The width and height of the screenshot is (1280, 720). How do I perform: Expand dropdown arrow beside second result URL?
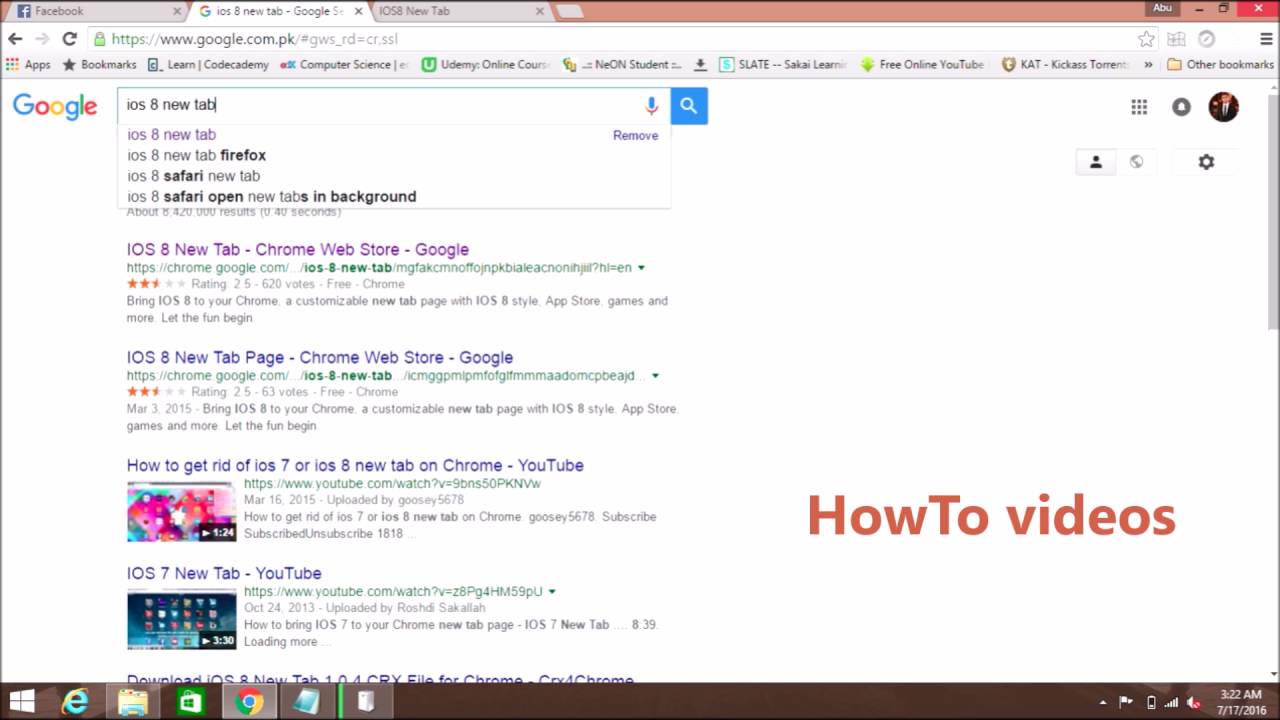655,376
